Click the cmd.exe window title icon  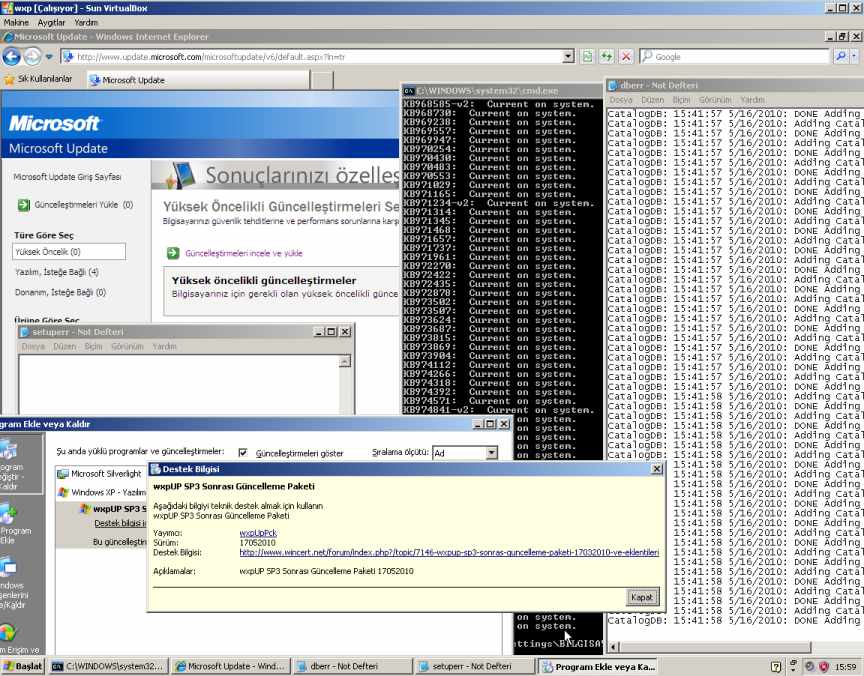[x=408, y=91]
